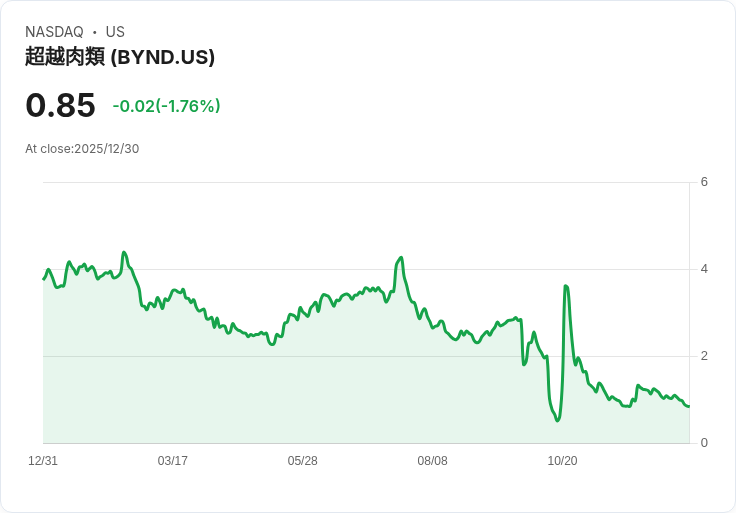Click the 0 value on y-axis

click(x=704, y=443)
